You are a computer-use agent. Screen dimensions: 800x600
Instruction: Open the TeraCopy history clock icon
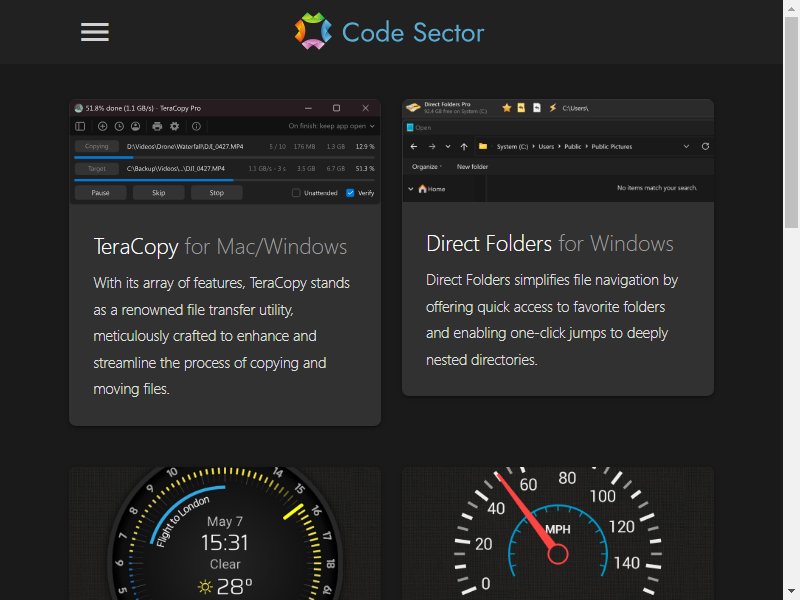[x=119, y=126]
